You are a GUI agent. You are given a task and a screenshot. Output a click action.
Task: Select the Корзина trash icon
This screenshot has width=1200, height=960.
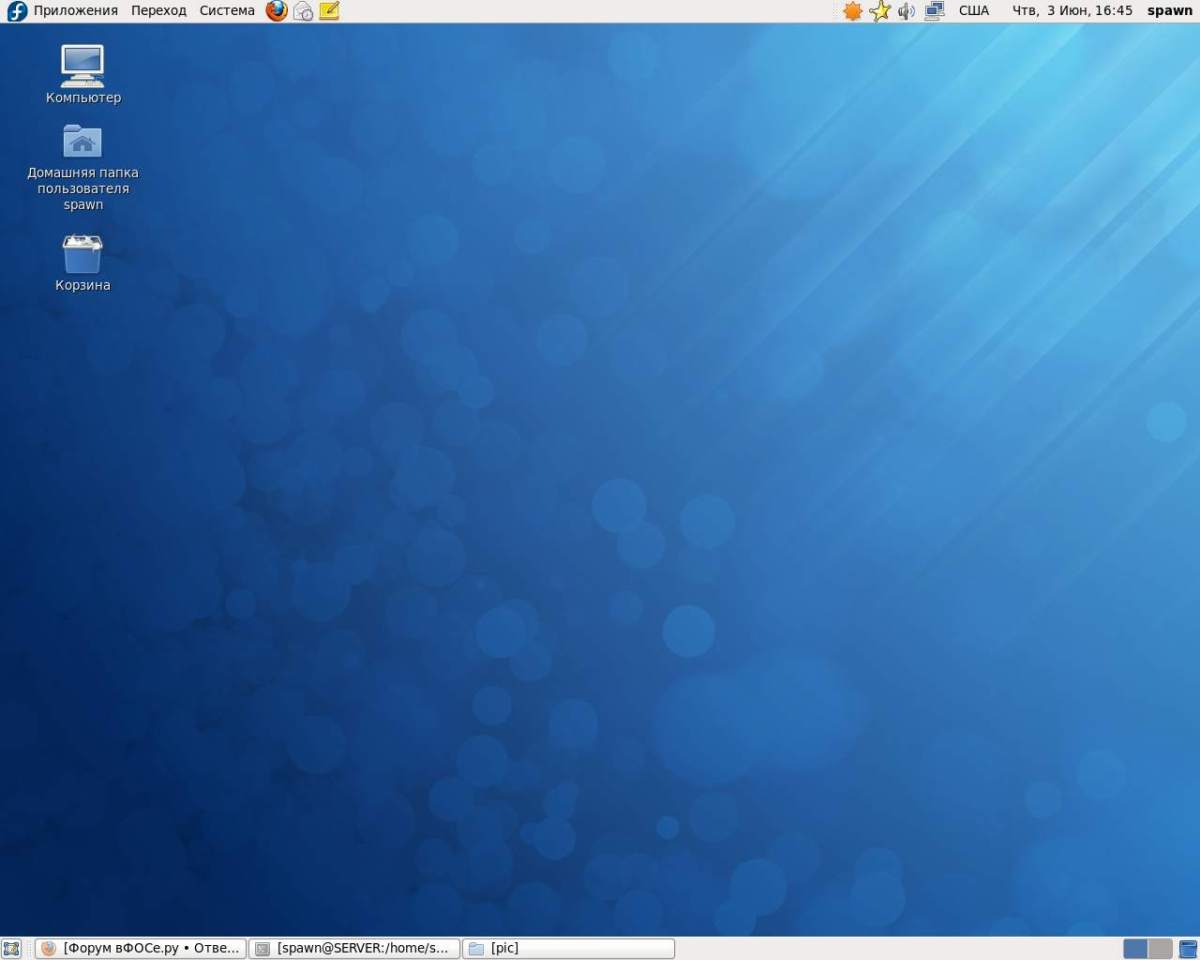(83, 254)
